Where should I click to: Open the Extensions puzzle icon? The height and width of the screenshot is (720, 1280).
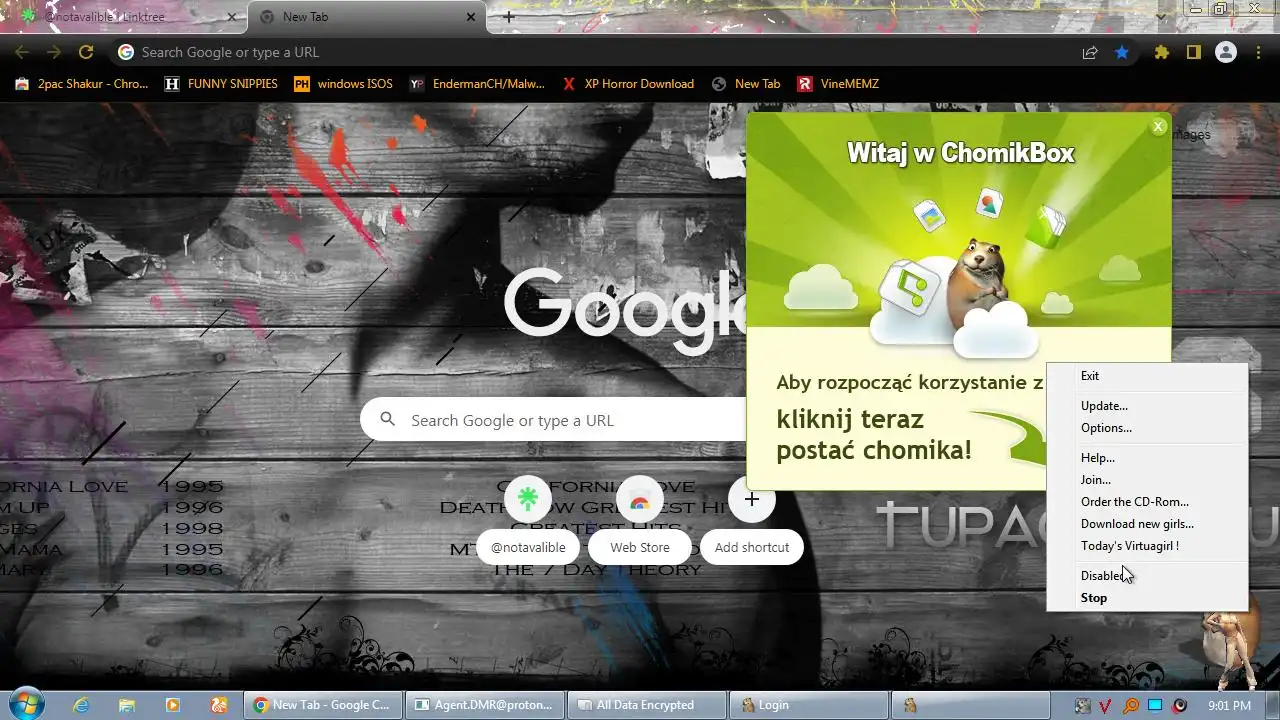coord(1162,52)
